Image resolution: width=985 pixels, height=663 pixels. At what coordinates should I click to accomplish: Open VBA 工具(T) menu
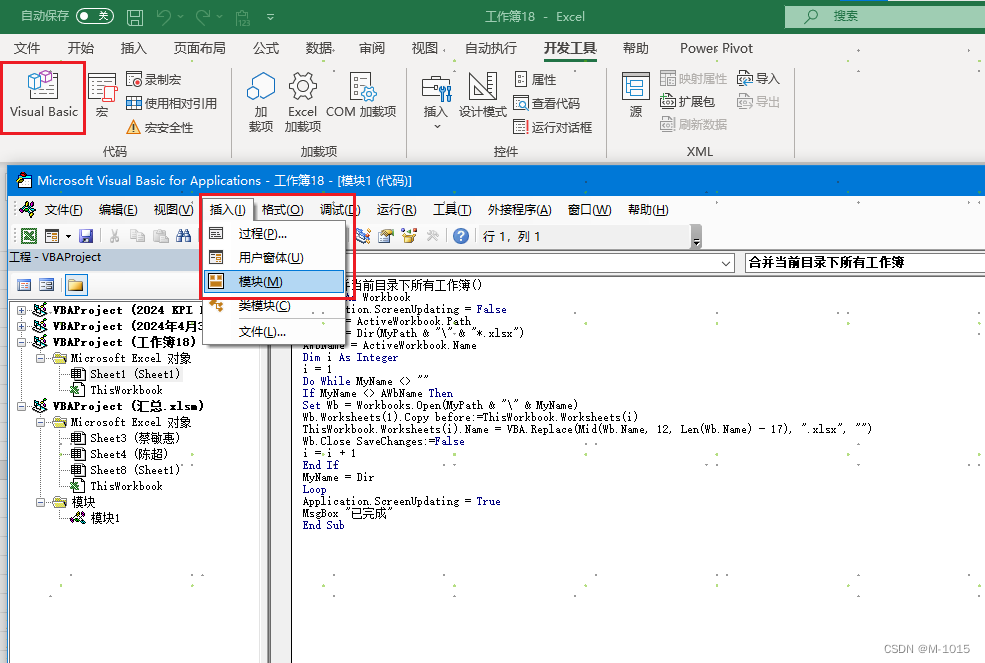pyautogui.click(x=452, y=210)
